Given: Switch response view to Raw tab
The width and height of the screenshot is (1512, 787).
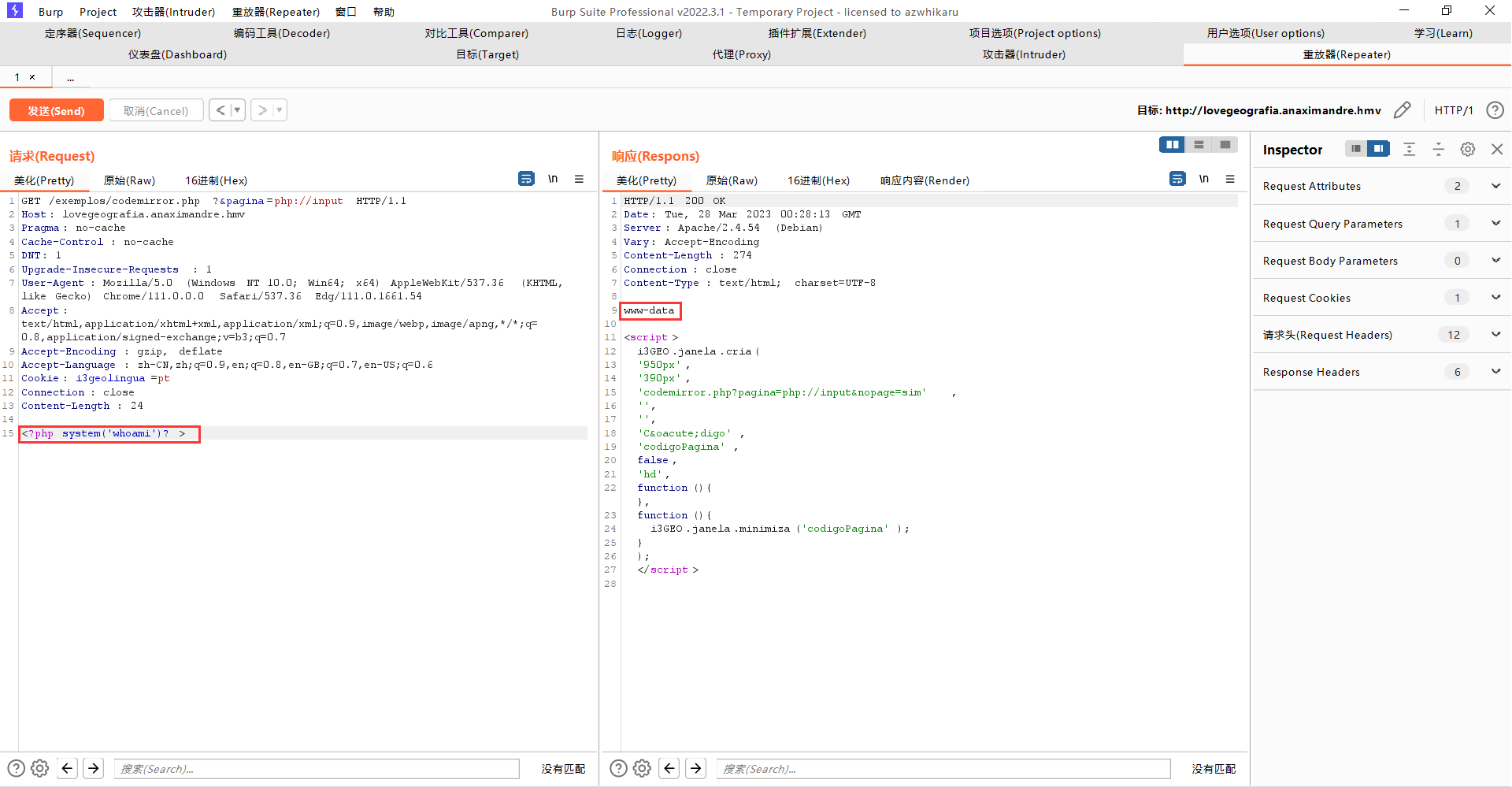Looking at the screenshot, I should [x=732, y=180].
